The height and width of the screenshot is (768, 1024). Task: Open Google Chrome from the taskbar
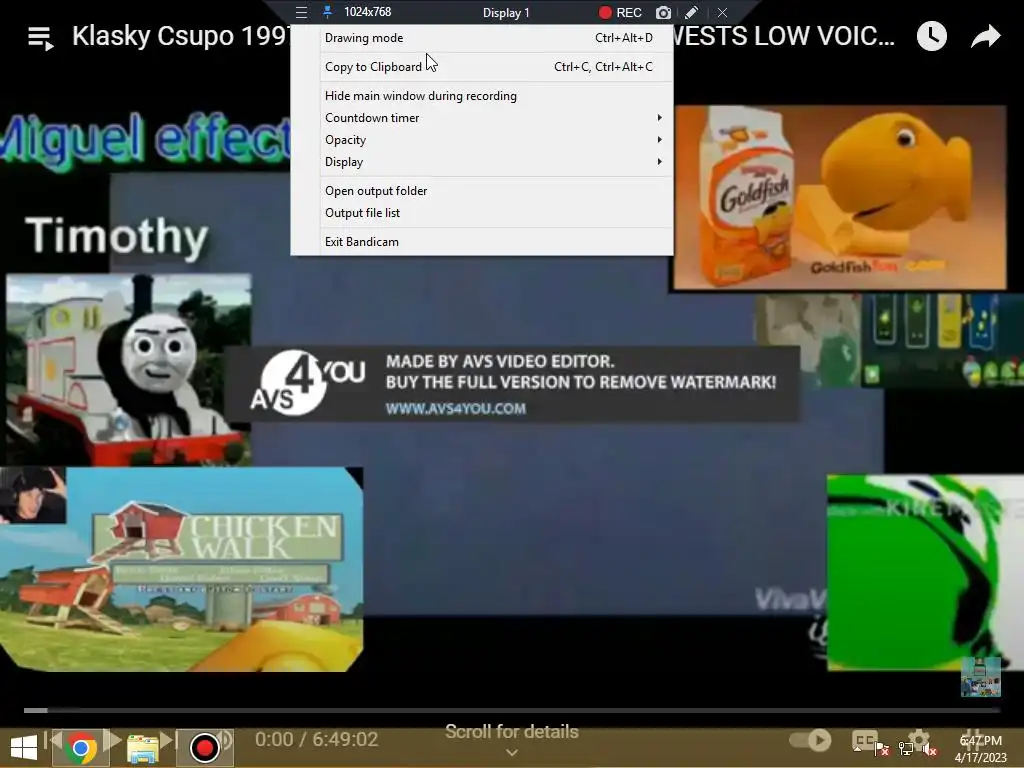(81, 748)
